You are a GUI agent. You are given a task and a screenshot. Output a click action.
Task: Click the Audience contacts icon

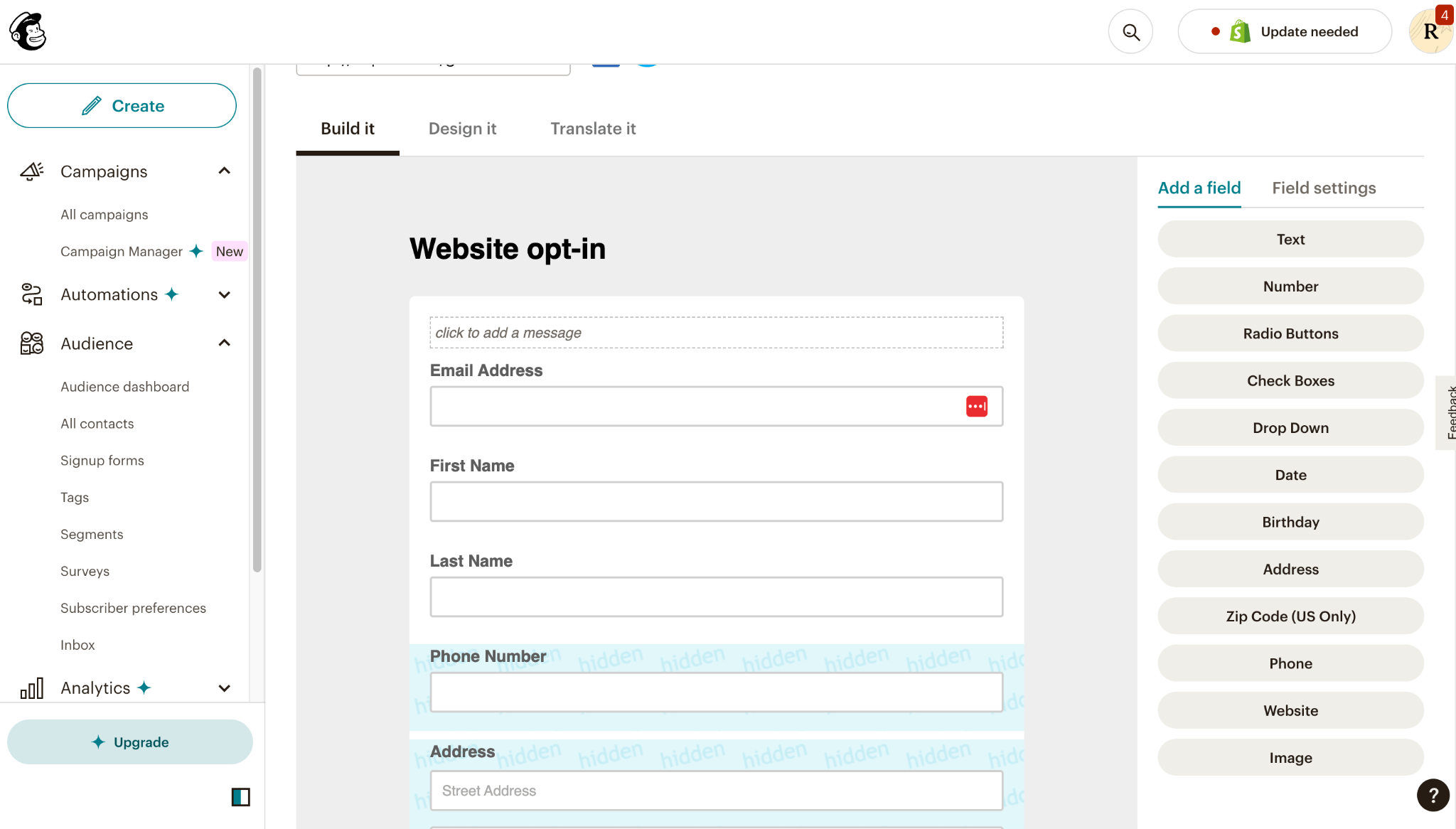(32, 343)
